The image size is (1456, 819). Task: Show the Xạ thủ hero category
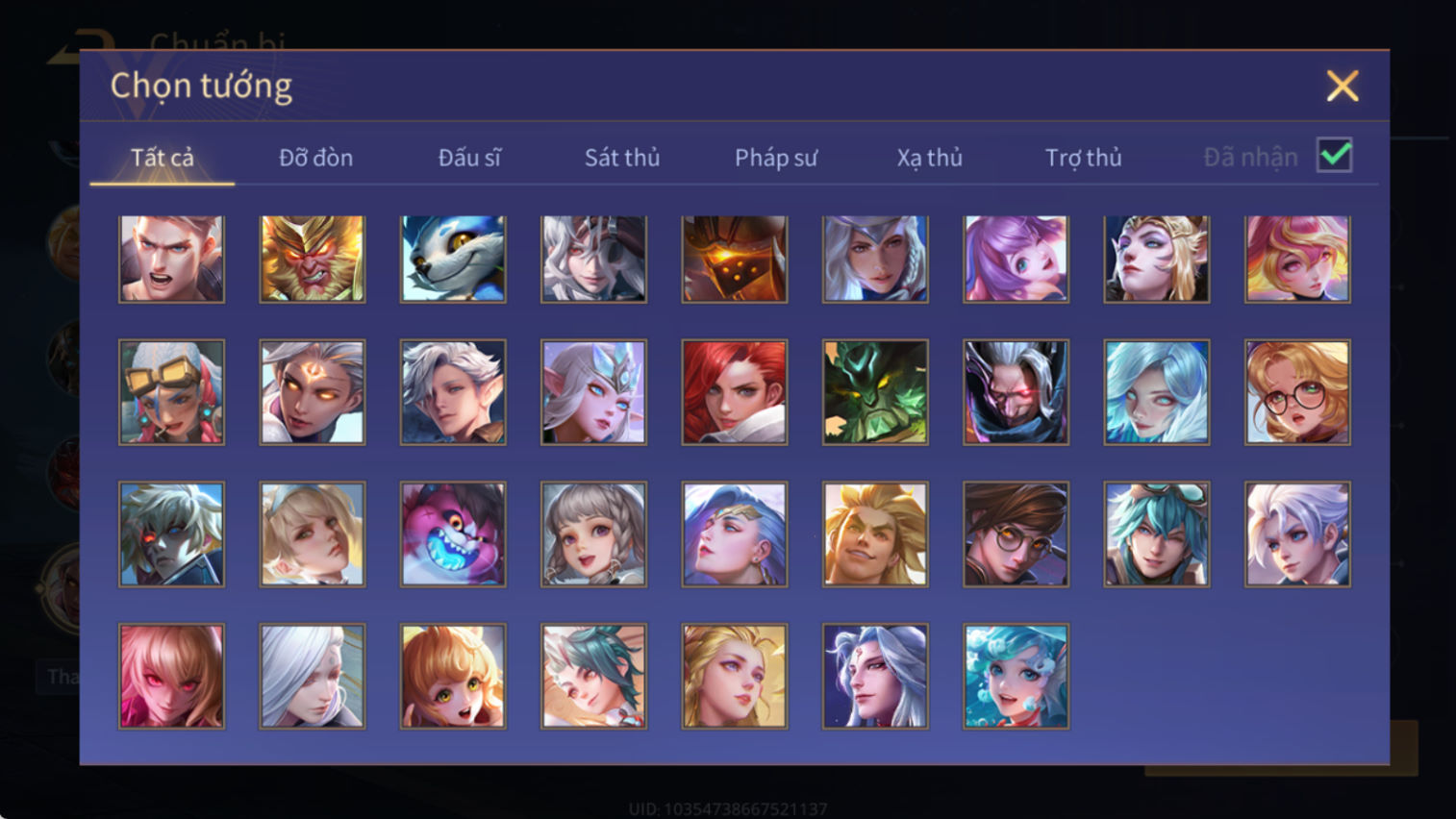pos(930,158)
